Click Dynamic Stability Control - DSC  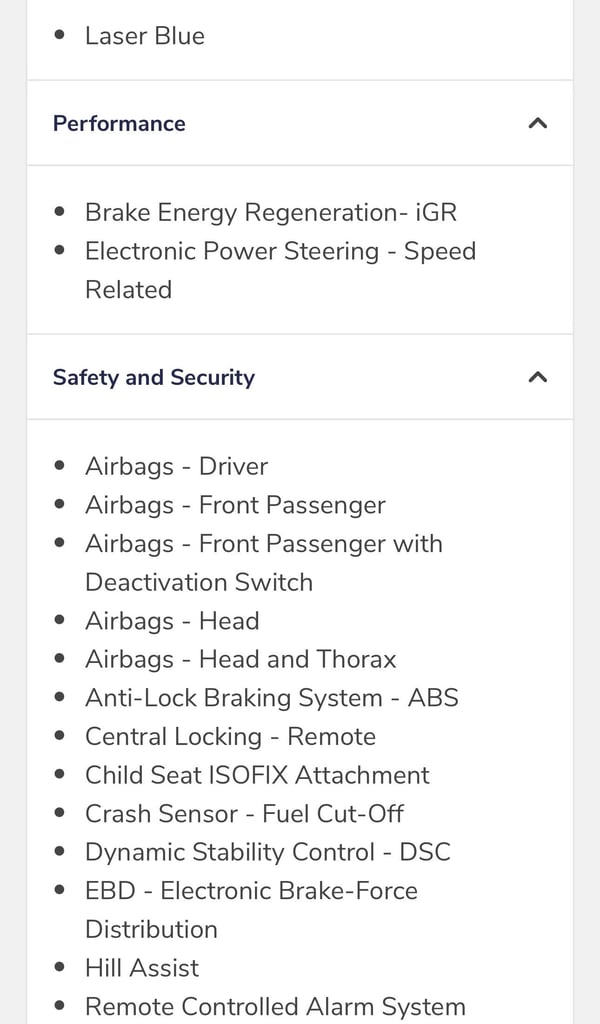click(268, 852)
